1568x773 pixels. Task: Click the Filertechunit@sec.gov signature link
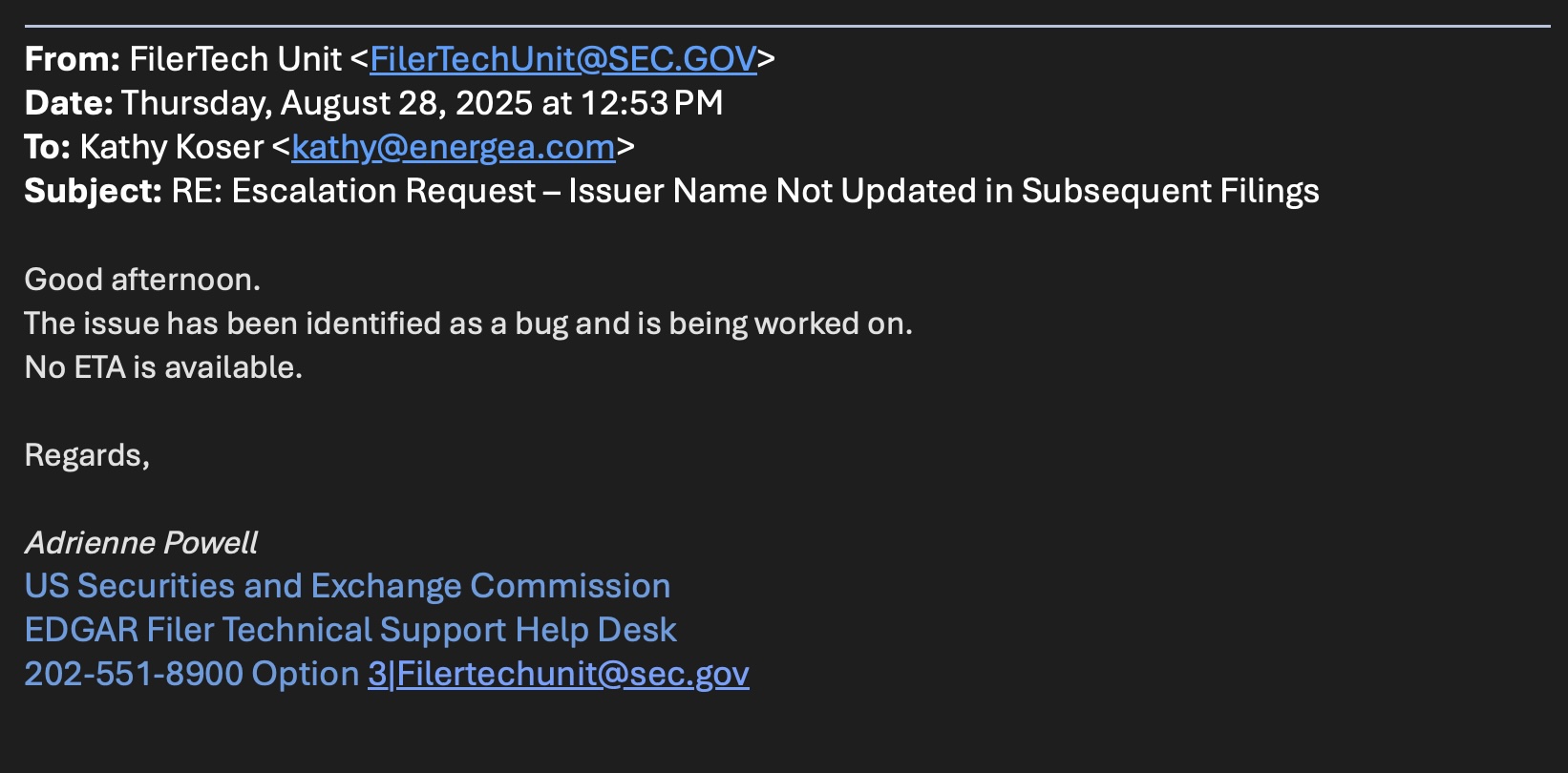pos(573,674)
